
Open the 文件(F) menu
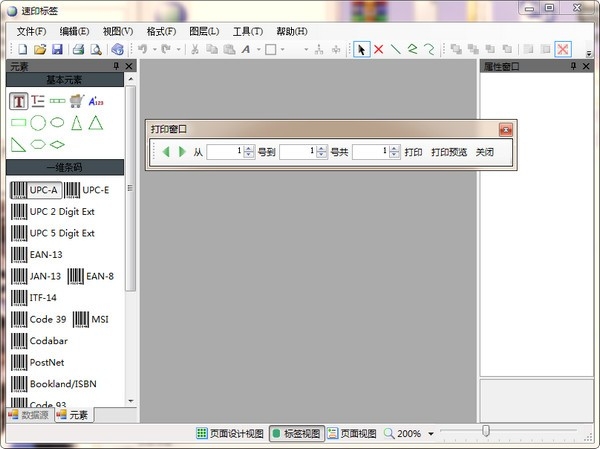click(32, 31)
